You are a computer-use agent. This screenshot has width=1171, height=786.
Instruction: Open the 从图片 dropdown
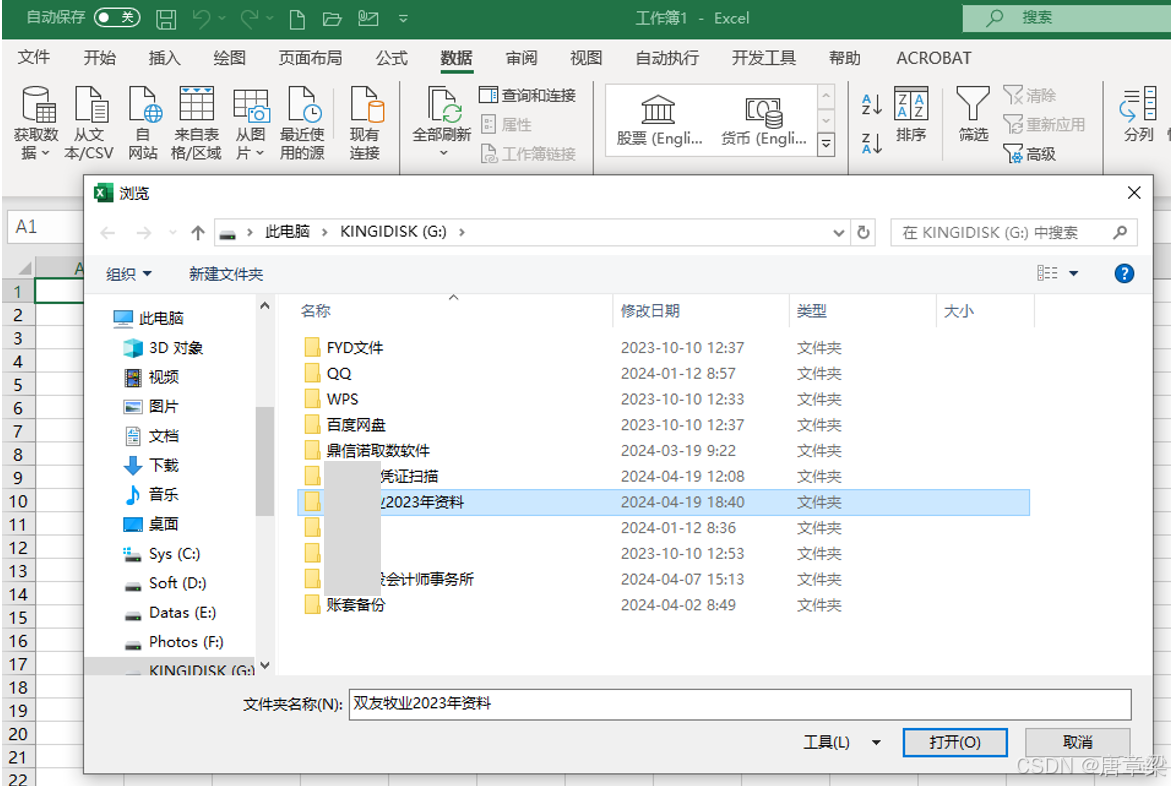click(x=251, y=123)
